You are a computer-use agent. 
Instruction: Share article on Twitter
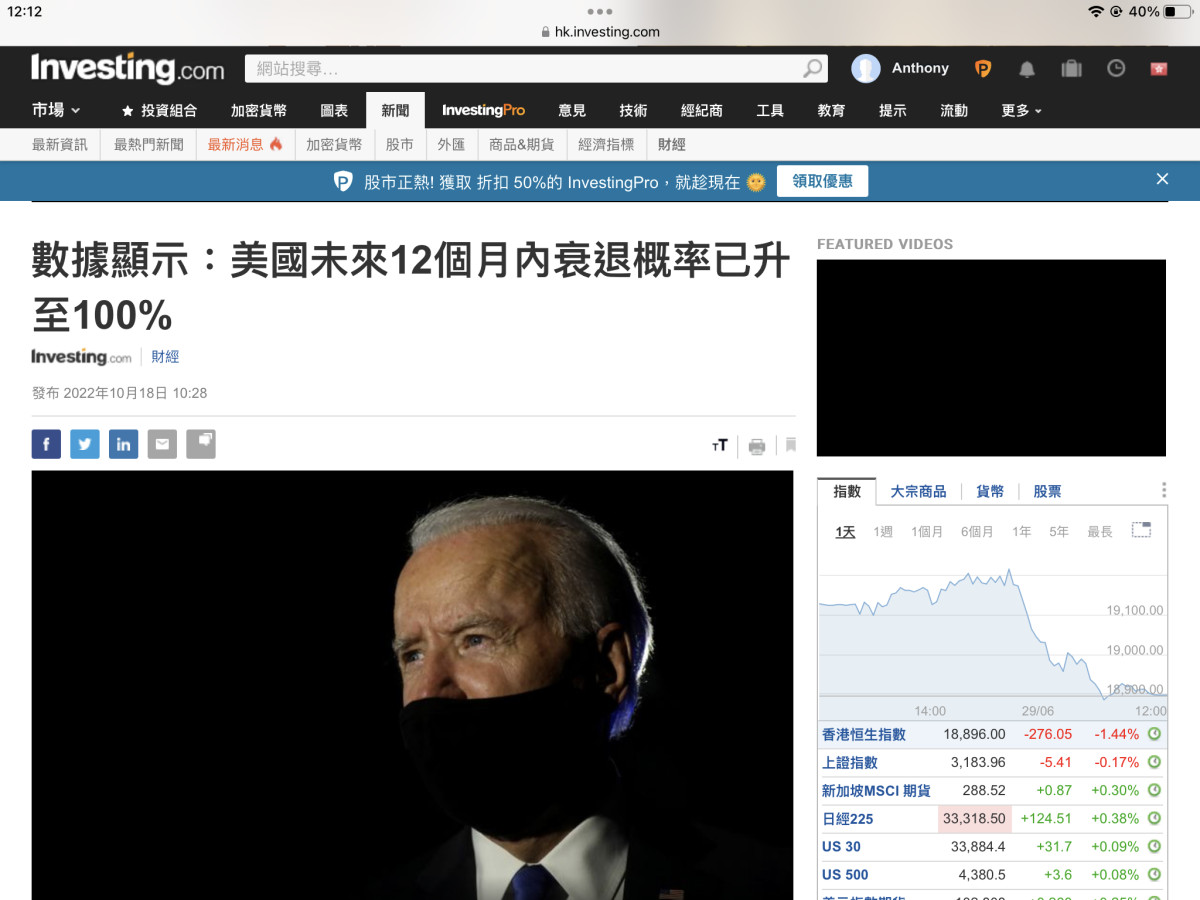click(x=85, y=444)
